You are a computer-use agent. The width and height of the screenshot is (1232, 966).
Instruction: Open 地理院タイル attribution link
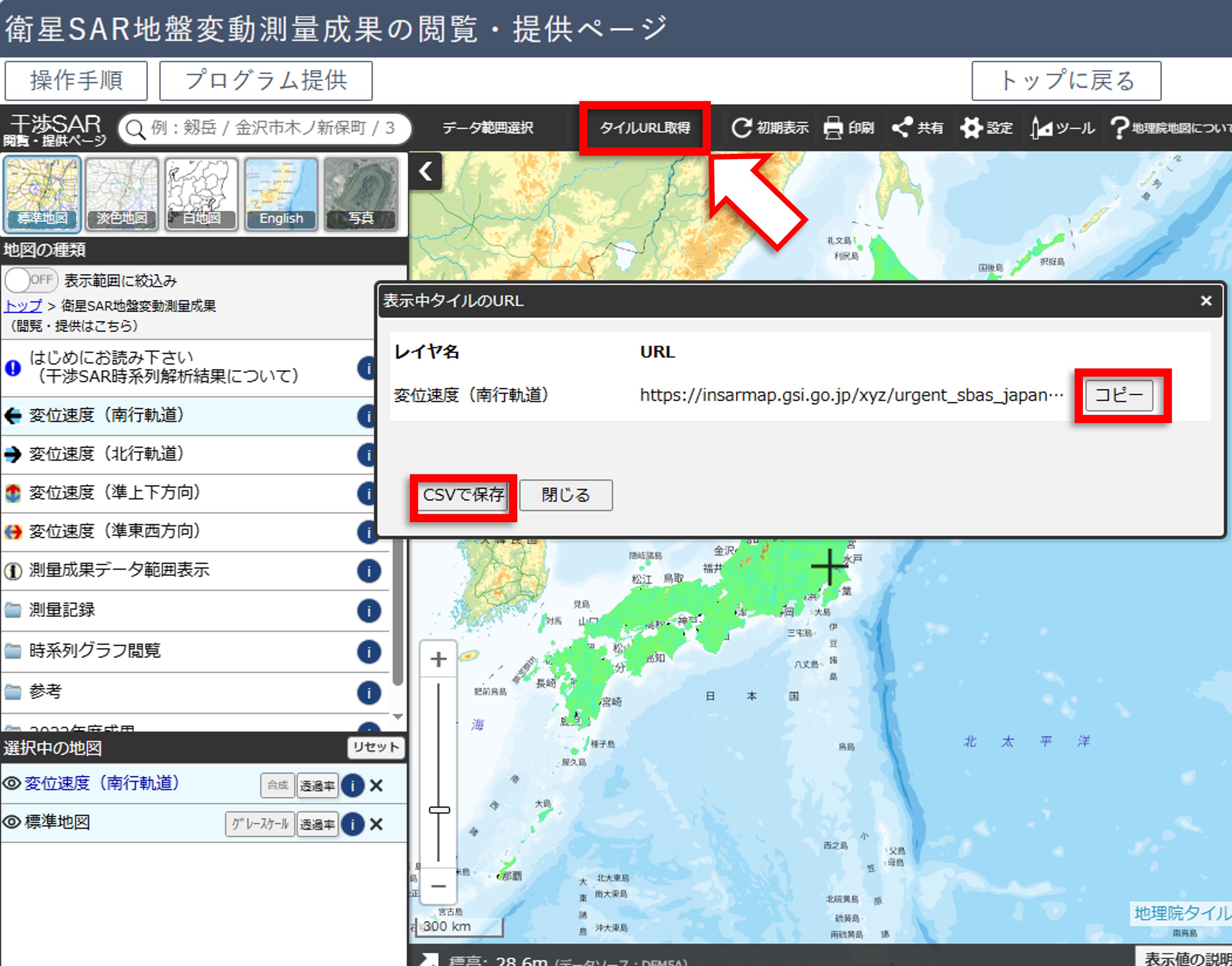1182,913
